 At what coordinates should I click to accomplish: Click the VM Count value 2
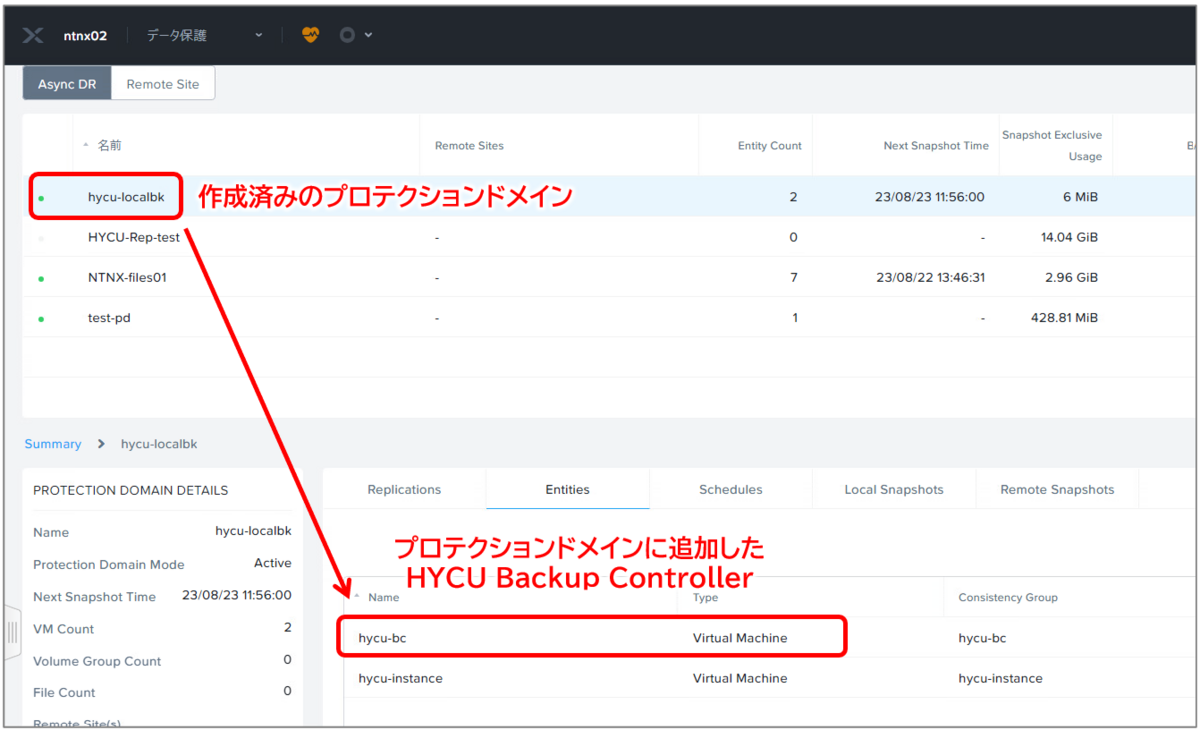point(288,627)
